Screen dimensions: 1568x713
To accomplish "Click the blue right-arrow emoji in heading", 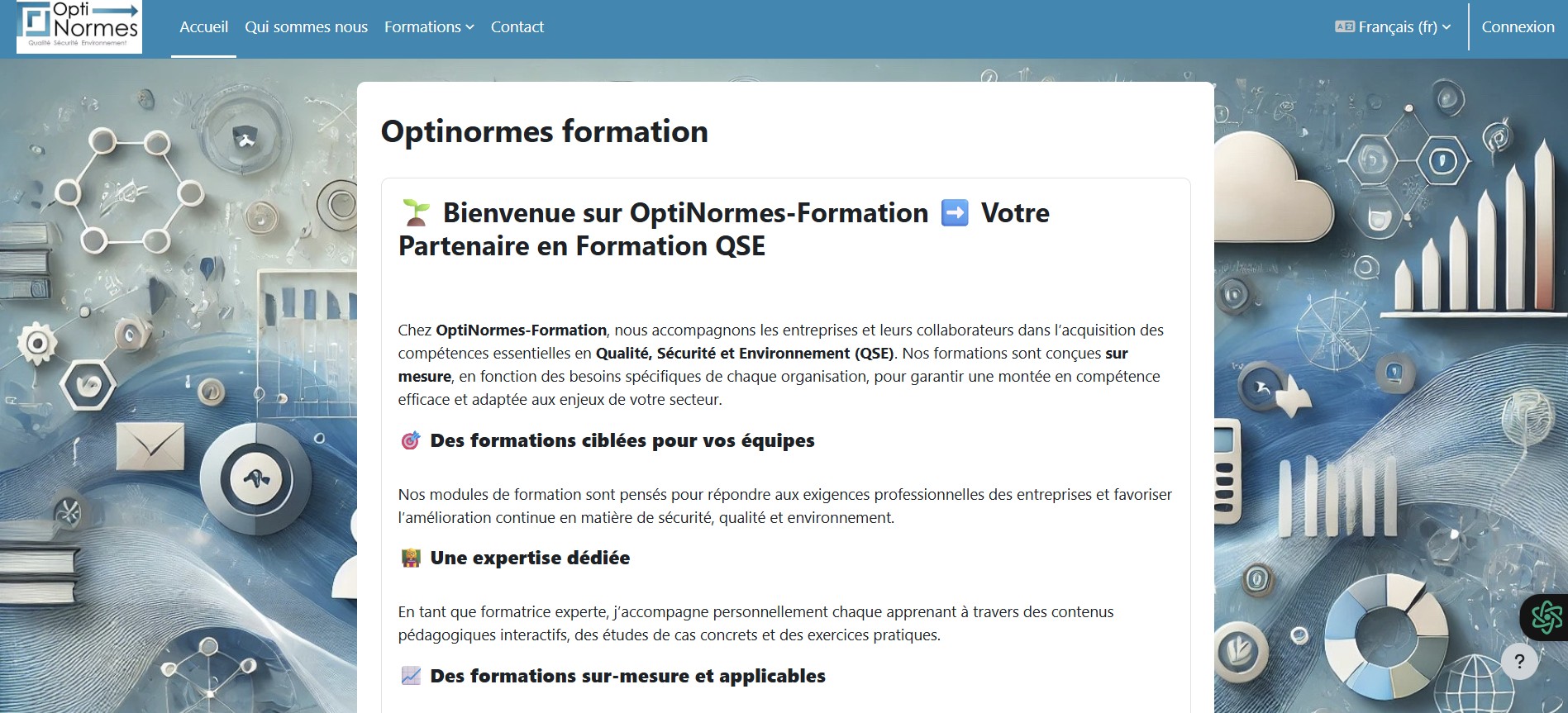I will [955, 213].
